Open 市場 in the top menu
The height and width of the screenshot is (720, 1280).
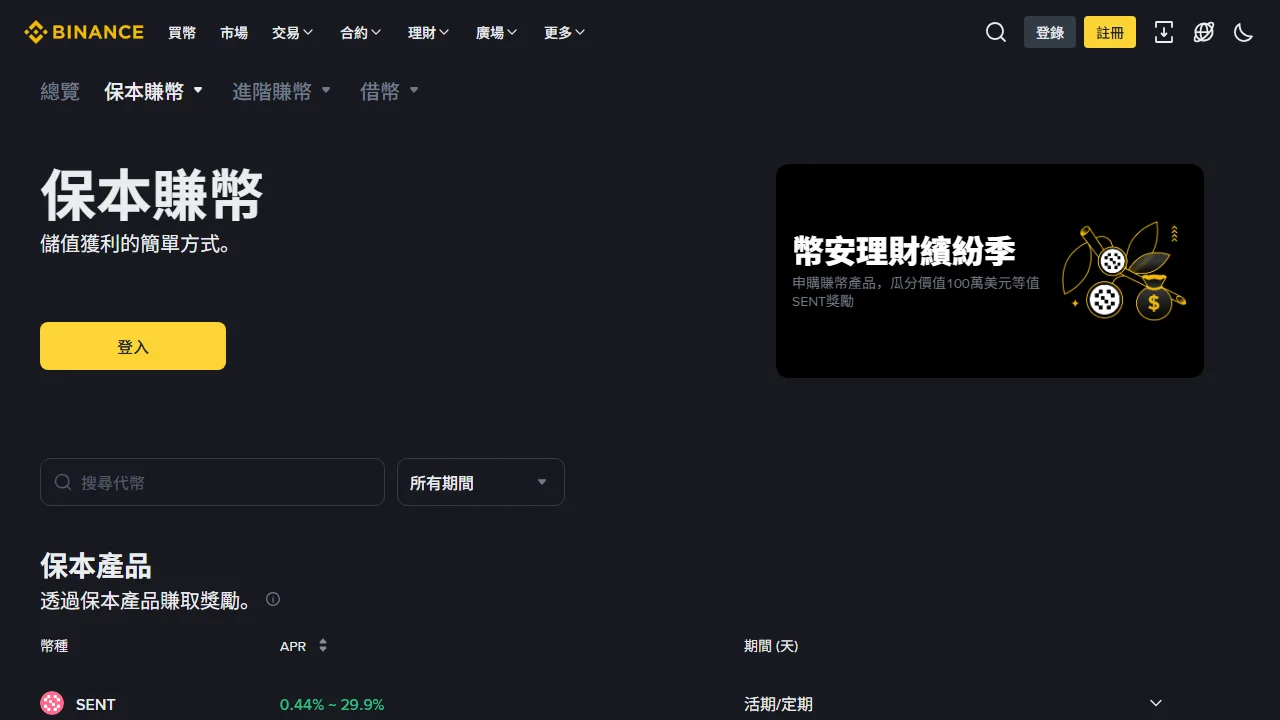[x=234, y=32]
